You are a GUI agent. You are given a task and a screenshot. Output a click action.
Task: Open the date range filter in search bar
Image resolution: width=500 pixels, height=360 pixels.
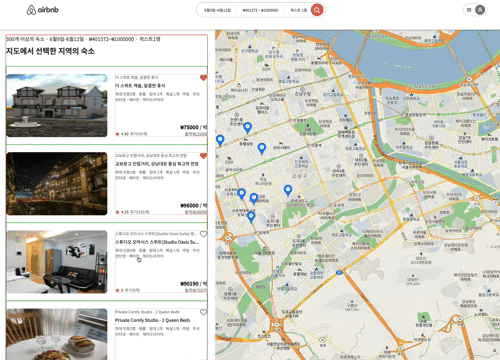(x=217, y=10)
